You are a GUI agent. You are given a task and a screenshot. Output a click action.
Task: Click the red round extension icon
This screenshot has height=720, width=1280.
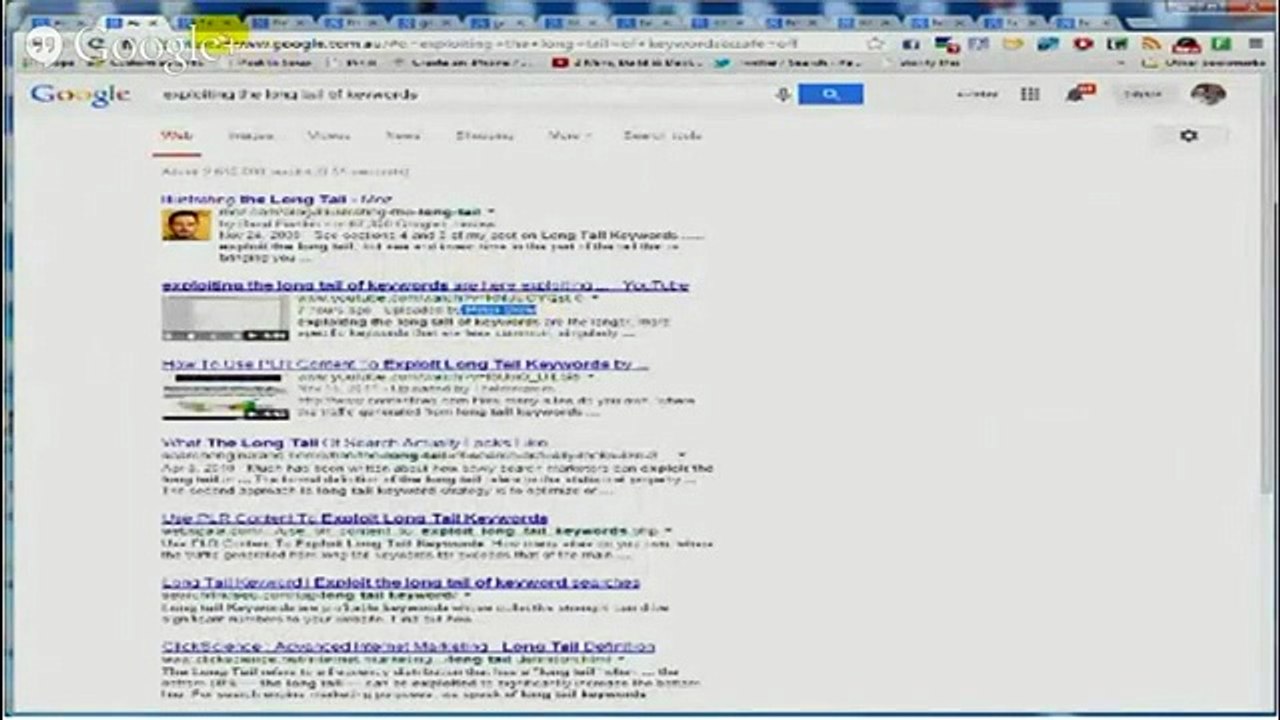[x=1082, y=44]
